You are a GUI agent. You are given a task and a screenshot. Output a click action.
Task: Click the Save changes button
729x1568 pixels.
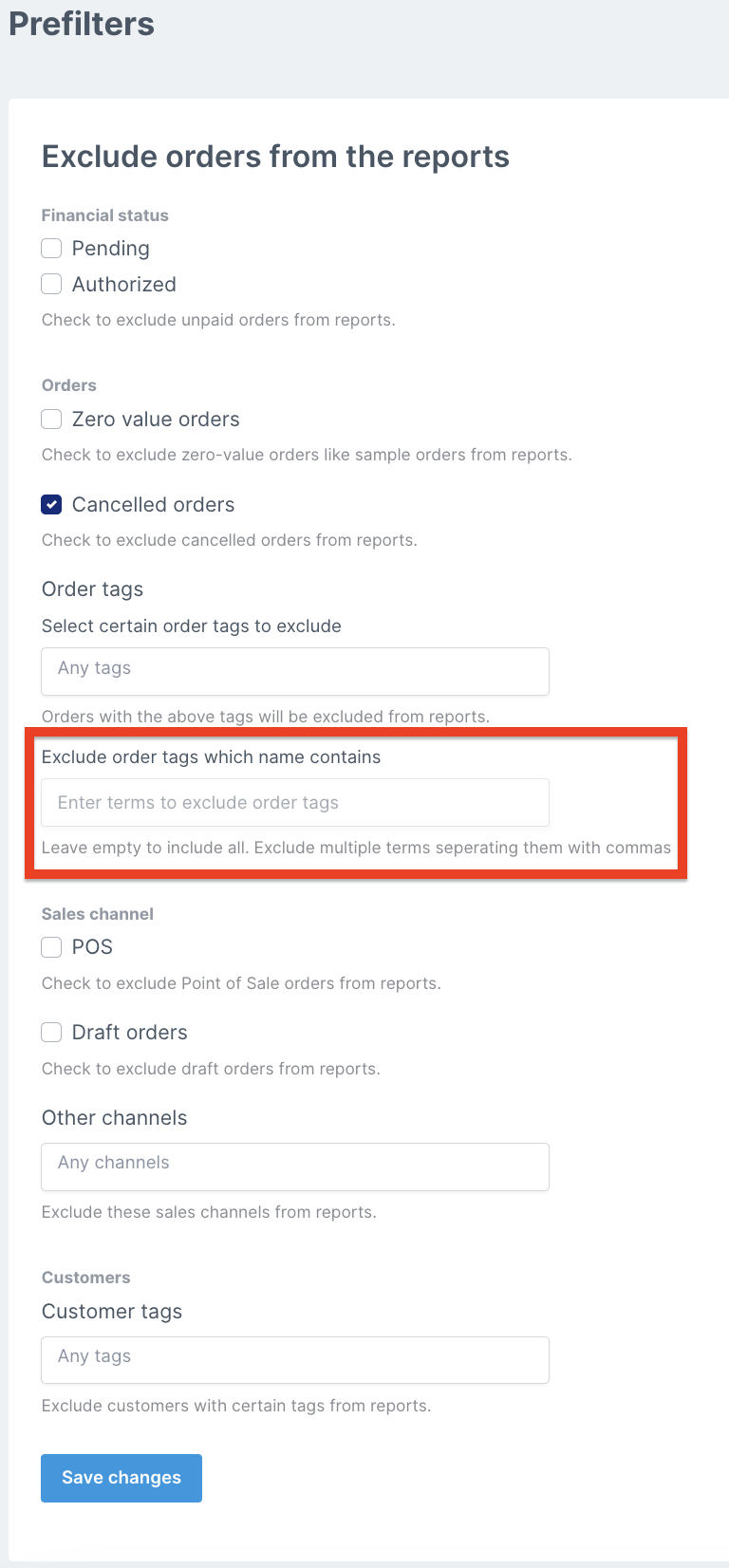[121, 1478]
